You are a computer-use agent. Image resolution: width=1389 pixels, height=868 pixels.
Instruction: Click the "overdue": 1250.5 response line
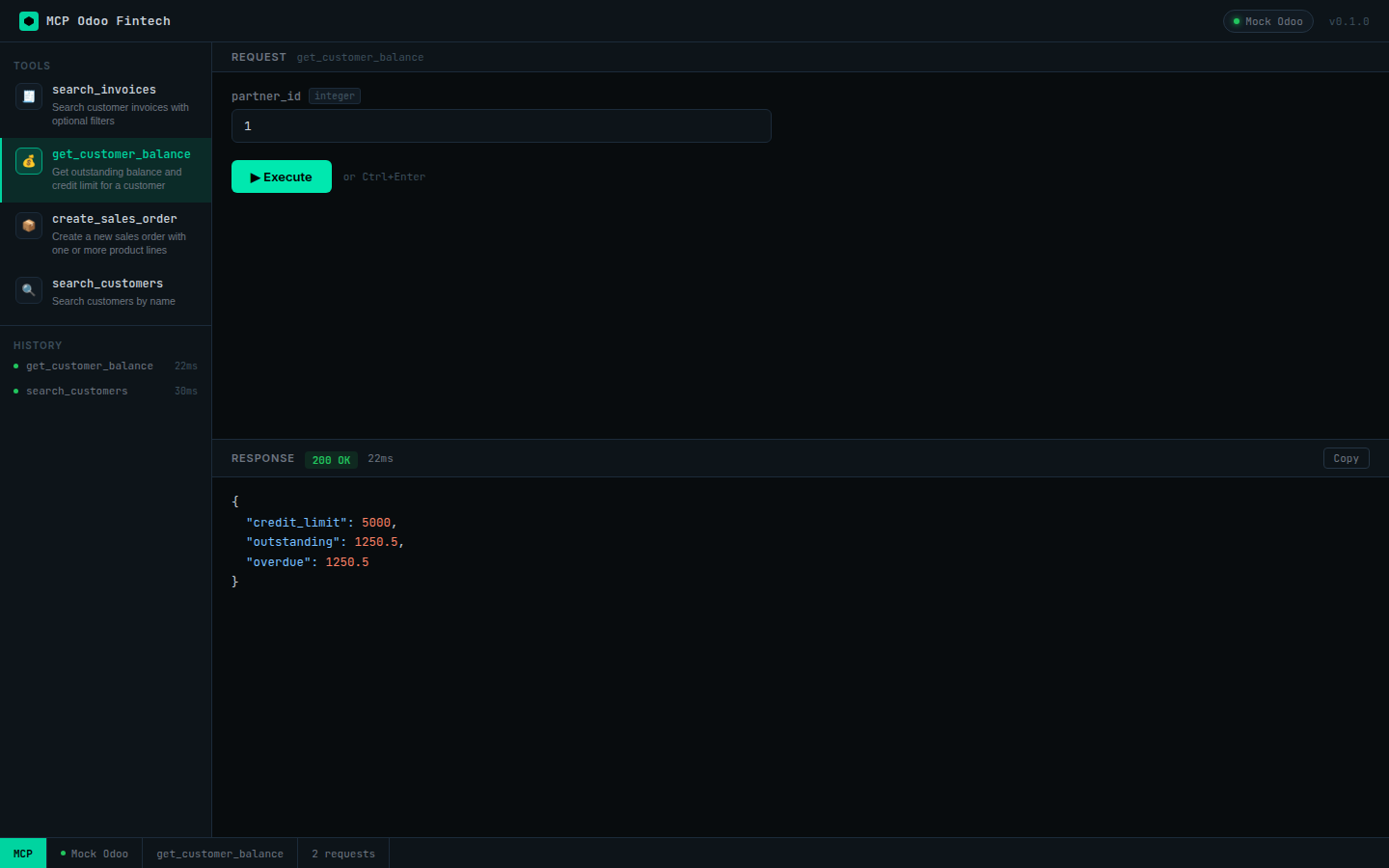(307, 562)
